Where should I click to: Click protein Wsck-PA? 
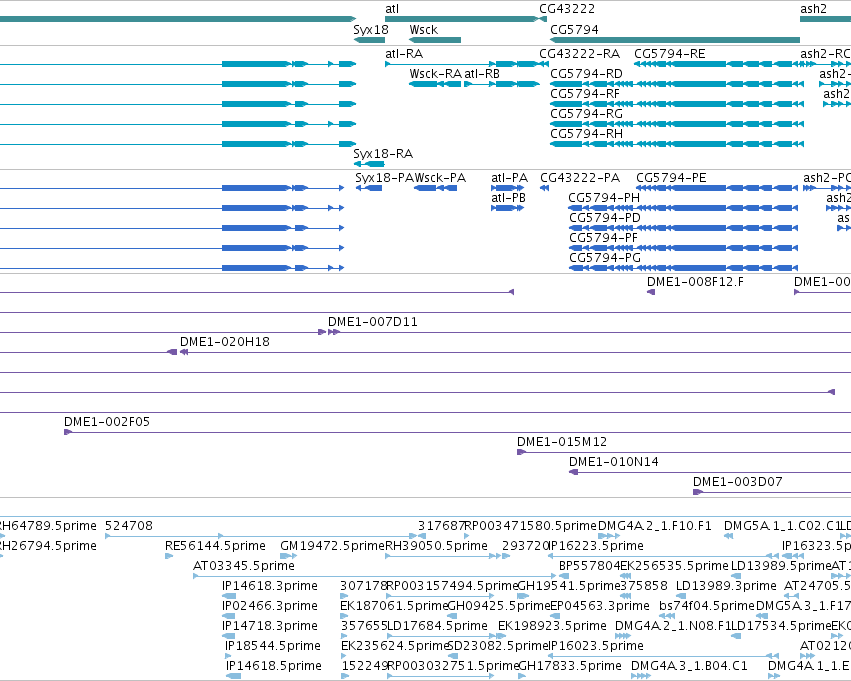[x=440, y=178]
